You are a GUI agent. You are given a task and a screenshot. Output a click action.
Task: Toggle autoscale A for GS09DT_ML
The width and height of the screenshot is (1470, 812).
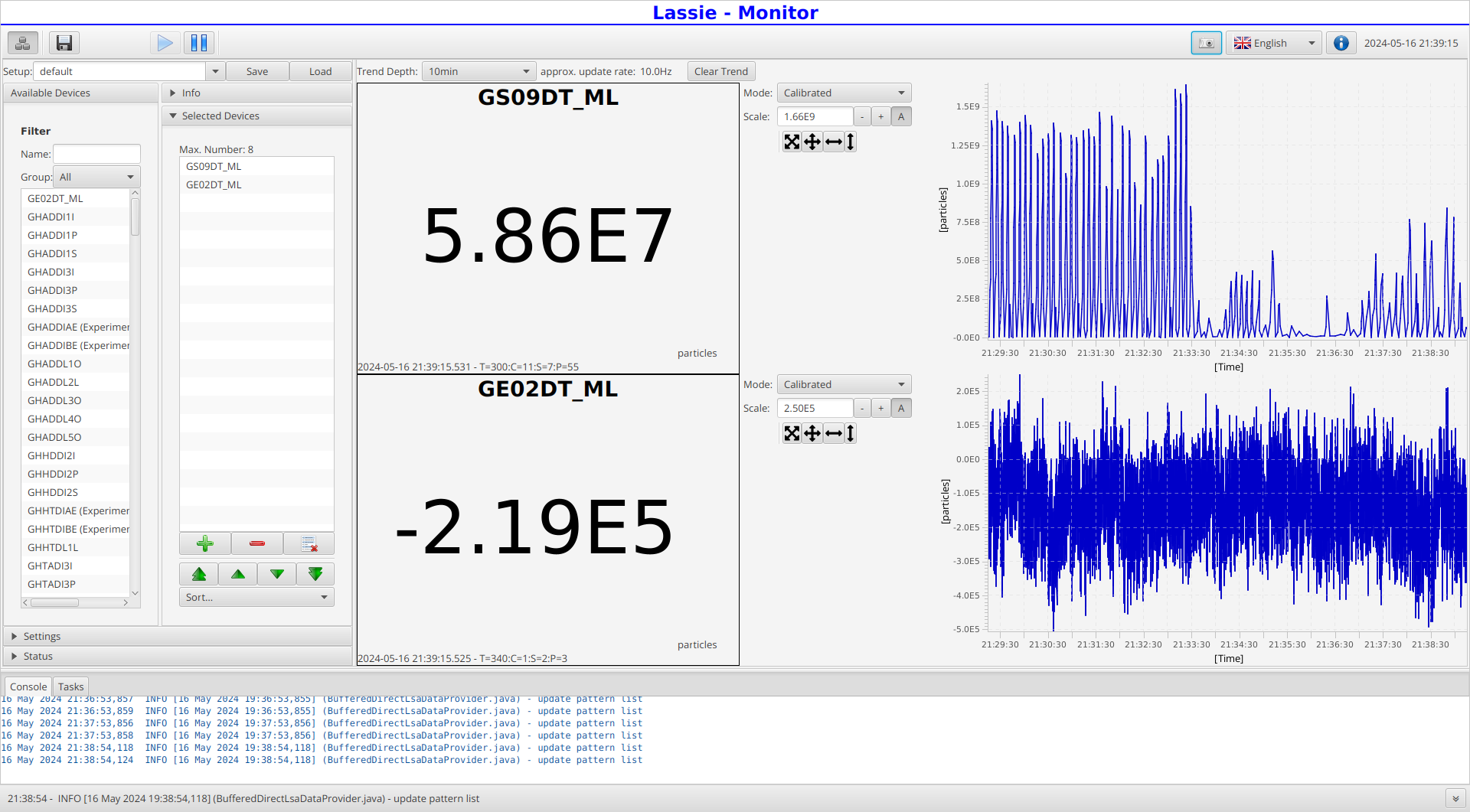pyautogui.click(x=901, y=116)
